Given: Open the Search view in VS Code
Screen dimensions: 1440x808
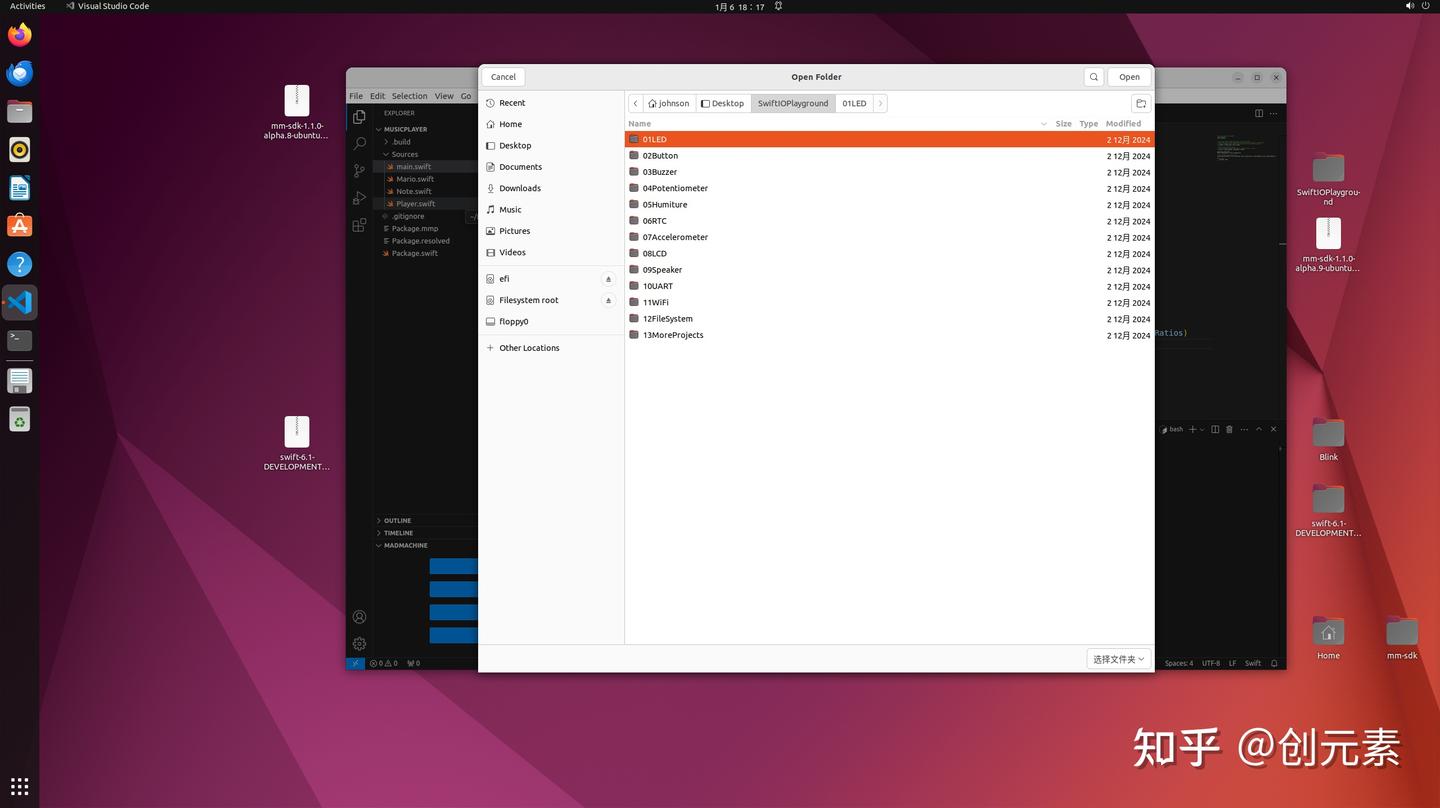Looking at the screenshot, I should (360, 144).
